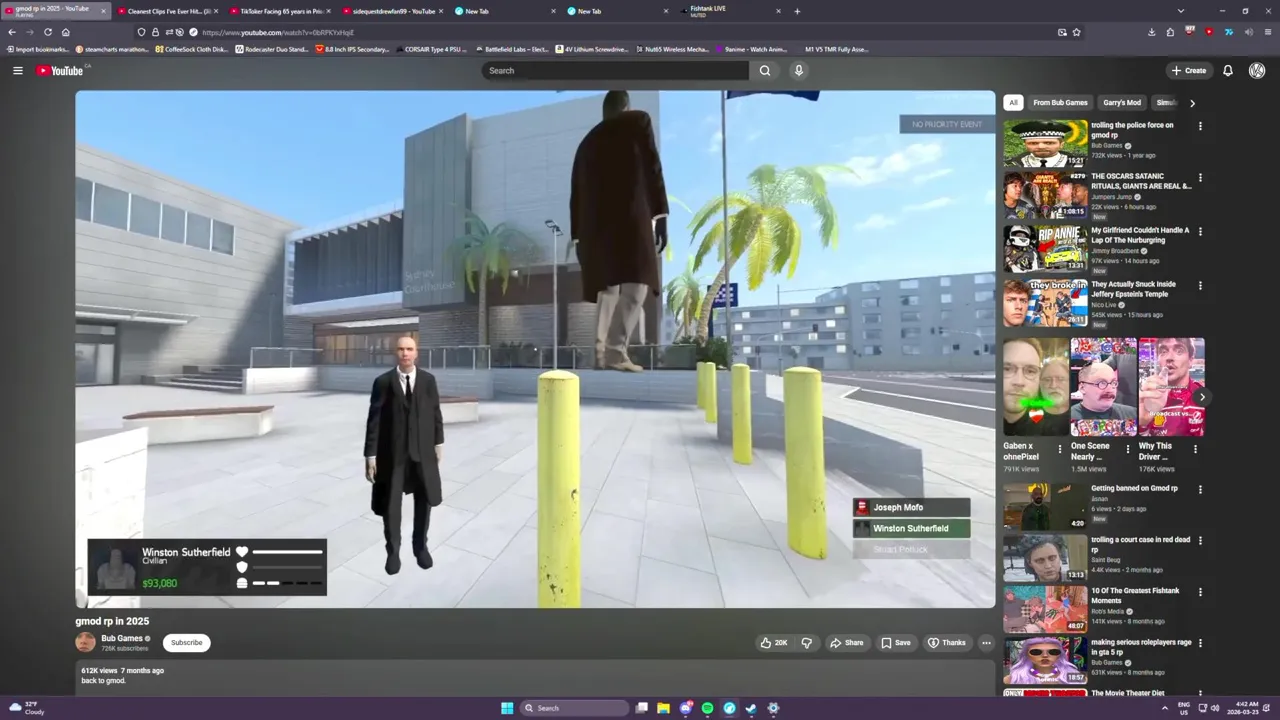1280x720 pixels.
Task: Start voice search with the microphone icon
Action: click(x=798, y=70)
